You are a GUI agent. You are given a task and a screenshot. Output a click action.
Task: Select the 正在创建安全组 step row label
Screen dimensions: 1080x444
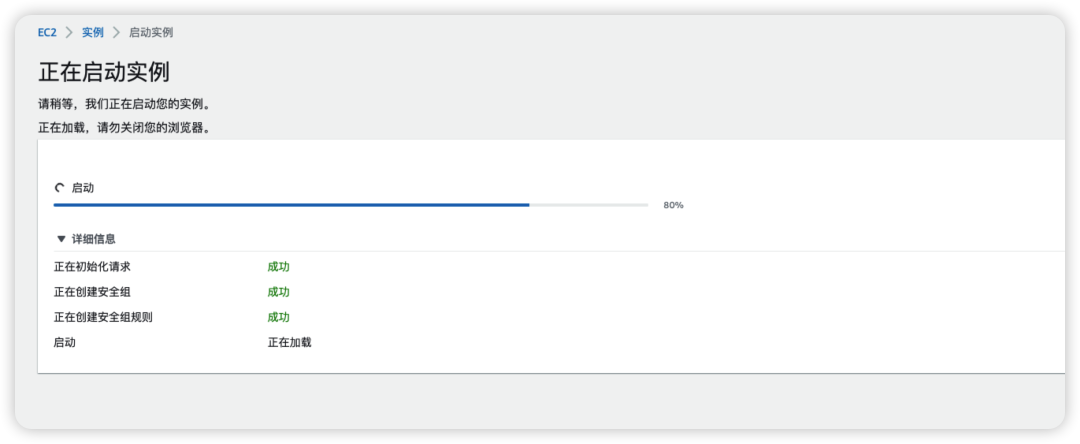tap(92, 292)
